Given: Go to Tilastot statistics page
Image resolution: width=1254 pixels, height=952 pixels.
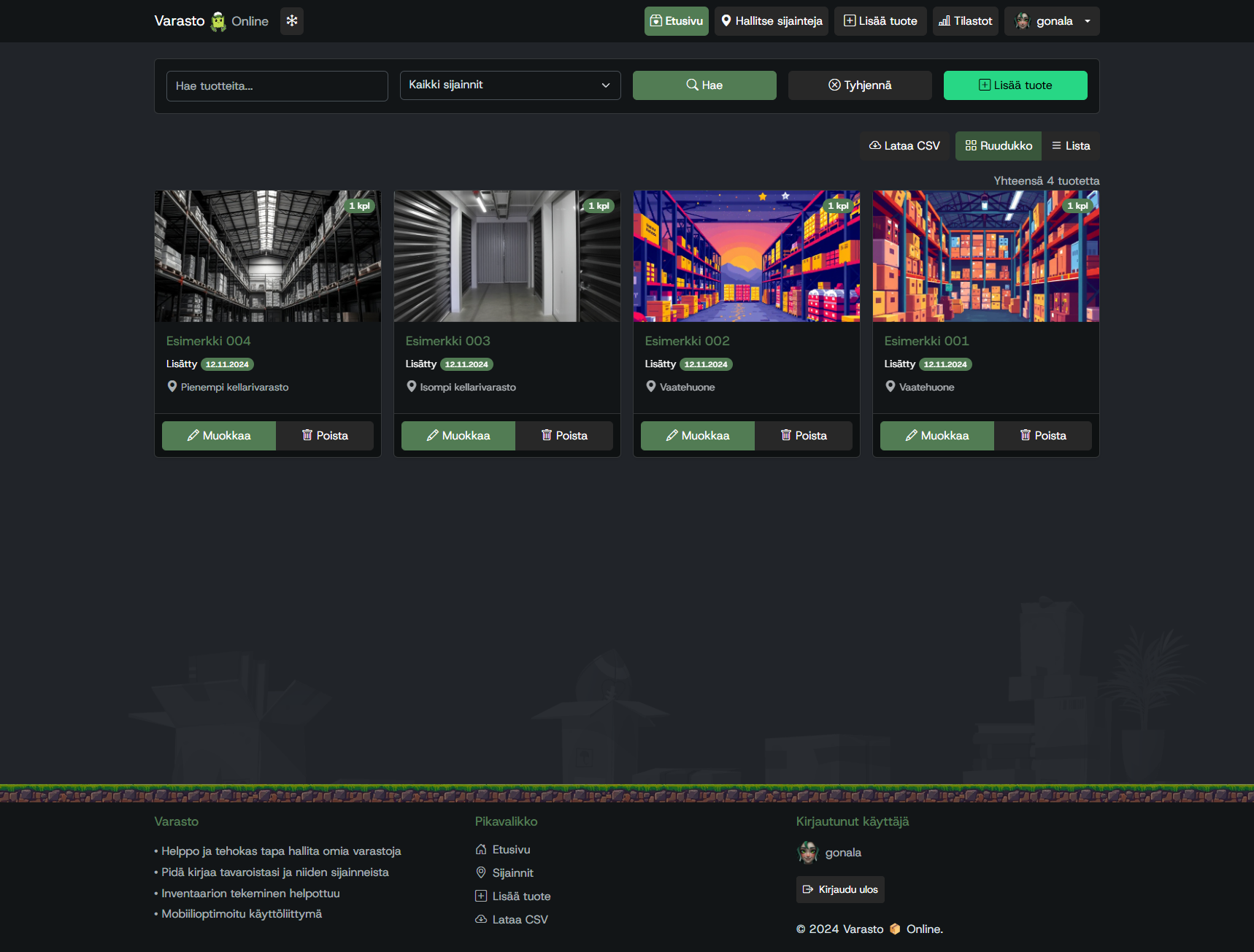Looking at the screenshot, I should 965,21.
